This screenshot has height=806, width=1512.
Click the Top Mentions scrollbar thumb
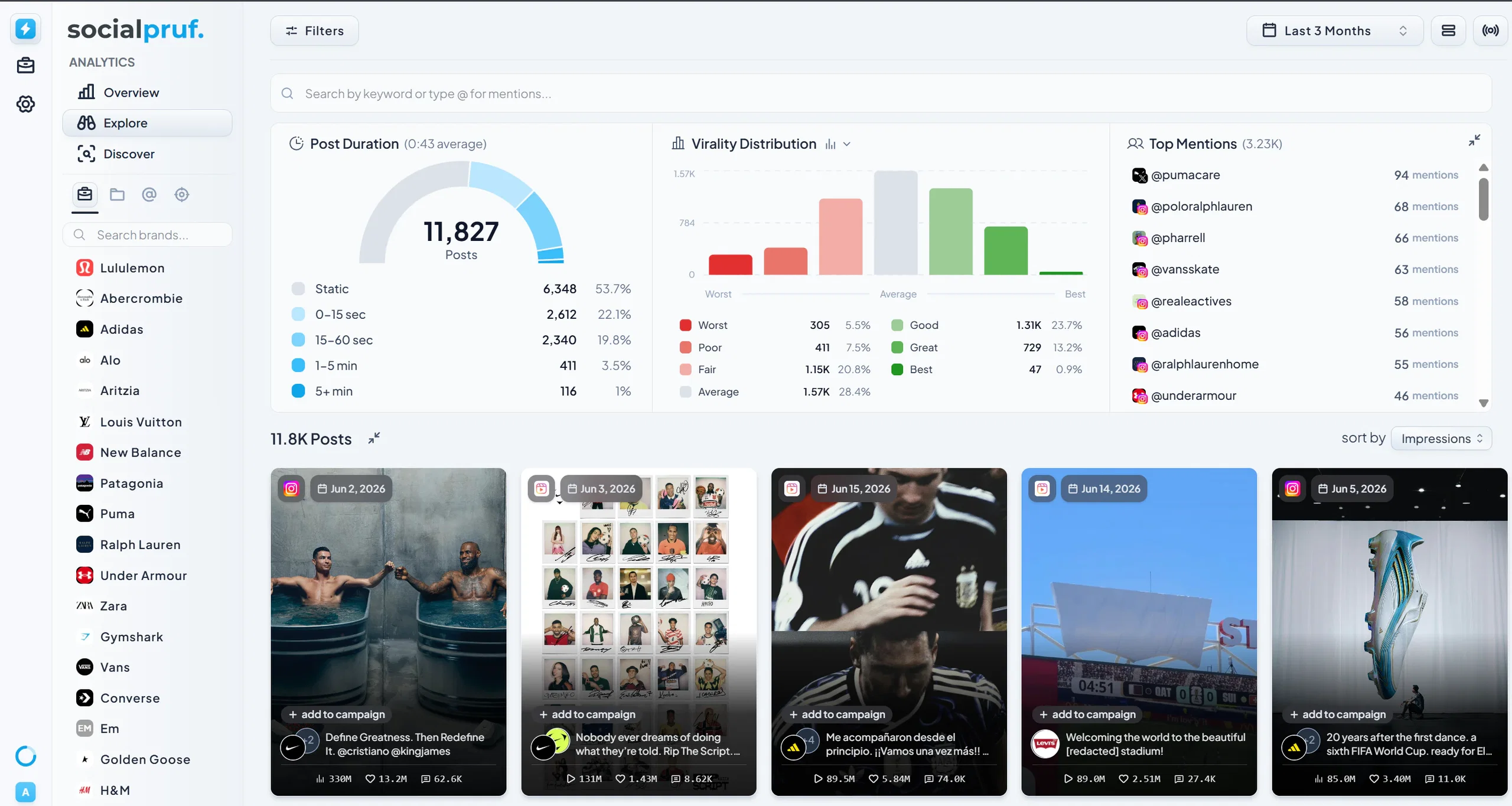tap(1483, 199)
